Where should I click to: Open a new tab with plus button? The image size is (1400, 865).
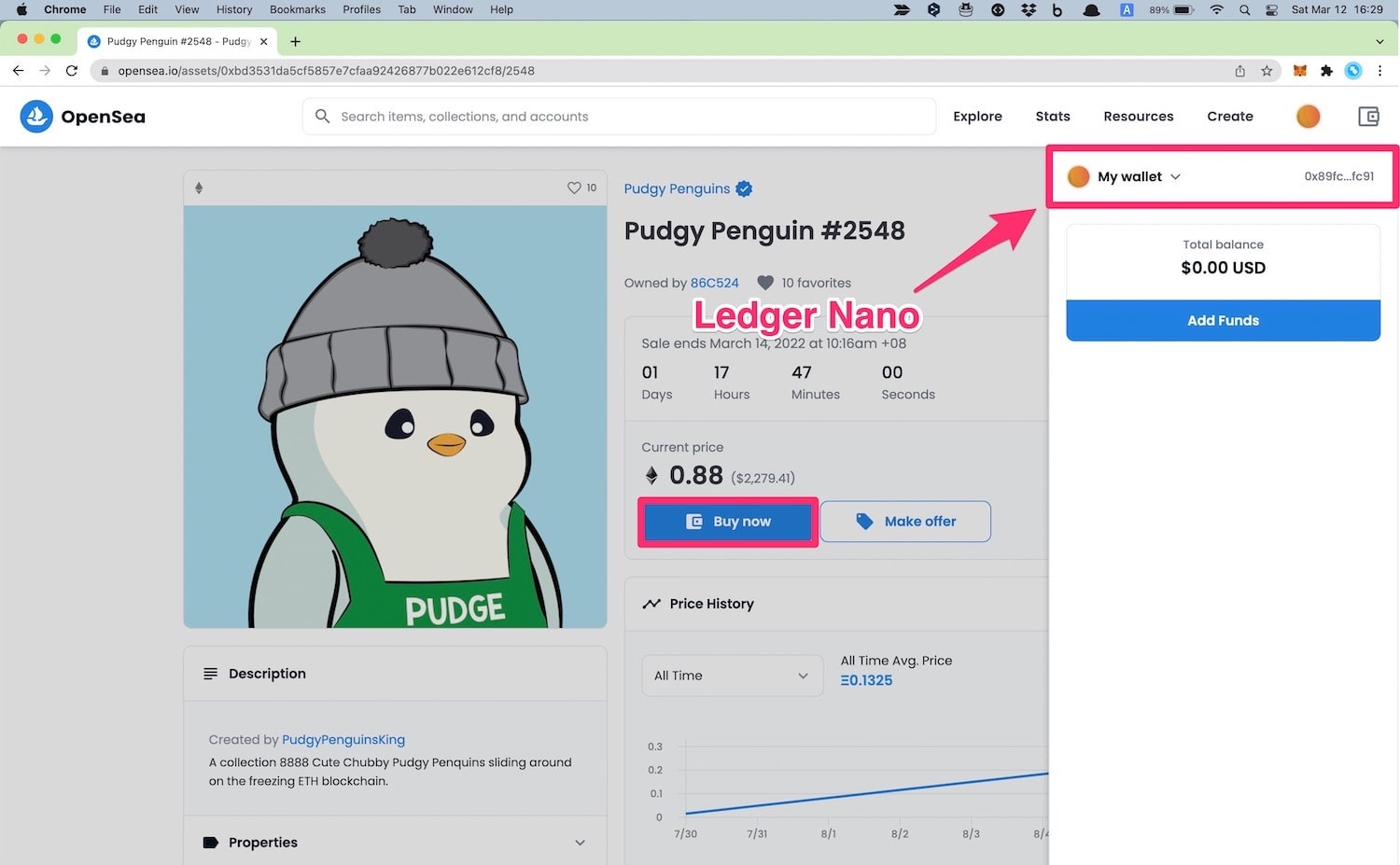pos(295,41)
